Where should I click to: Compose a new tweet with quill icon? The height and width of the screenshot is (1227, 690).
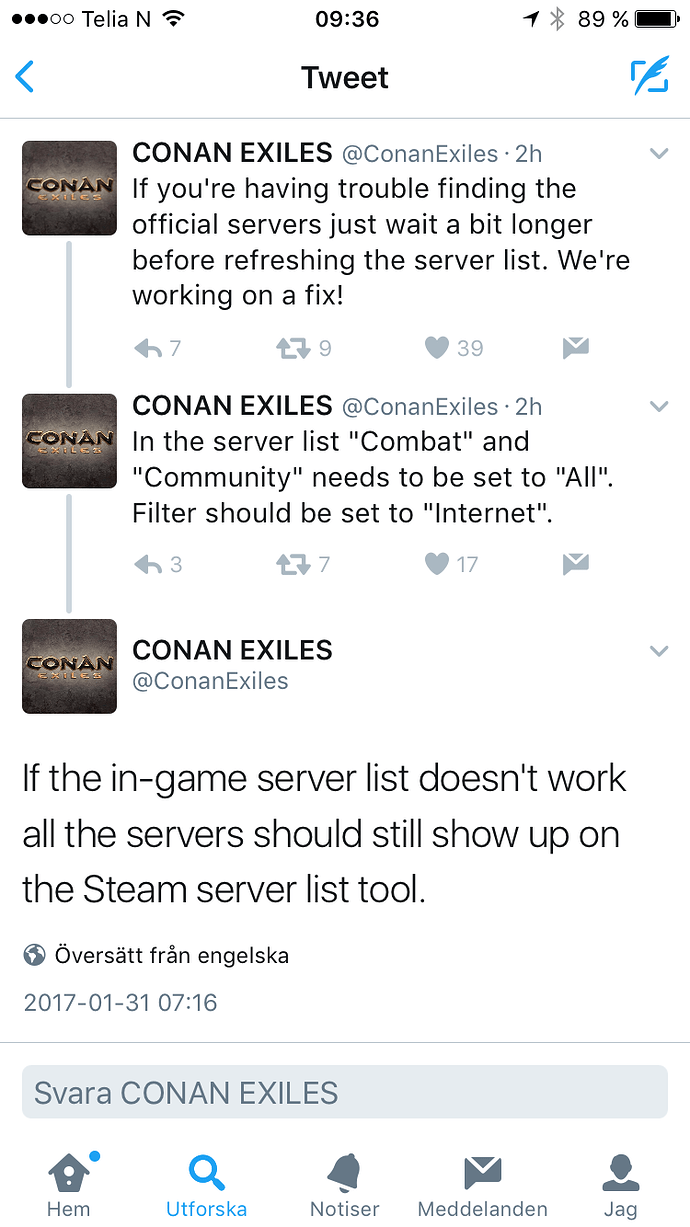pos(650,77)
